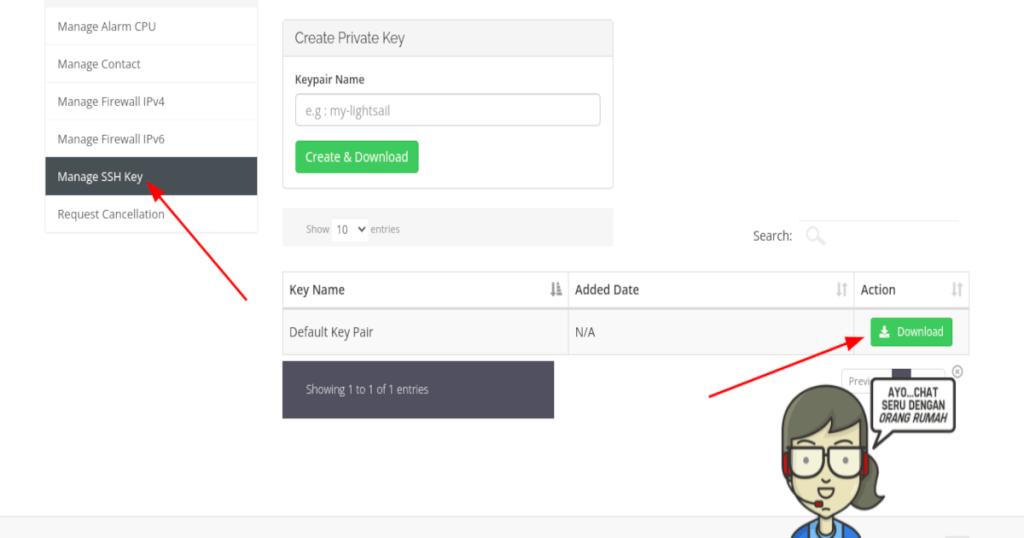Viewport: 1024px width, 538px height.
Task: Select Manage Firewall IPv4 menu entry
Action: pos(111,102)
